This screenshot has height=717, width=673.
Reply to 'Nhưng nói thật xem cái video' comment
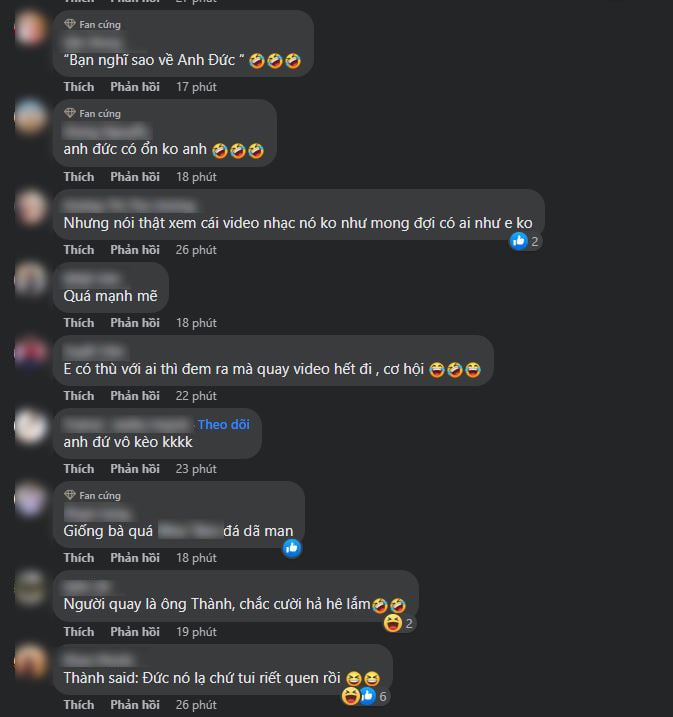tap(135, 250)
